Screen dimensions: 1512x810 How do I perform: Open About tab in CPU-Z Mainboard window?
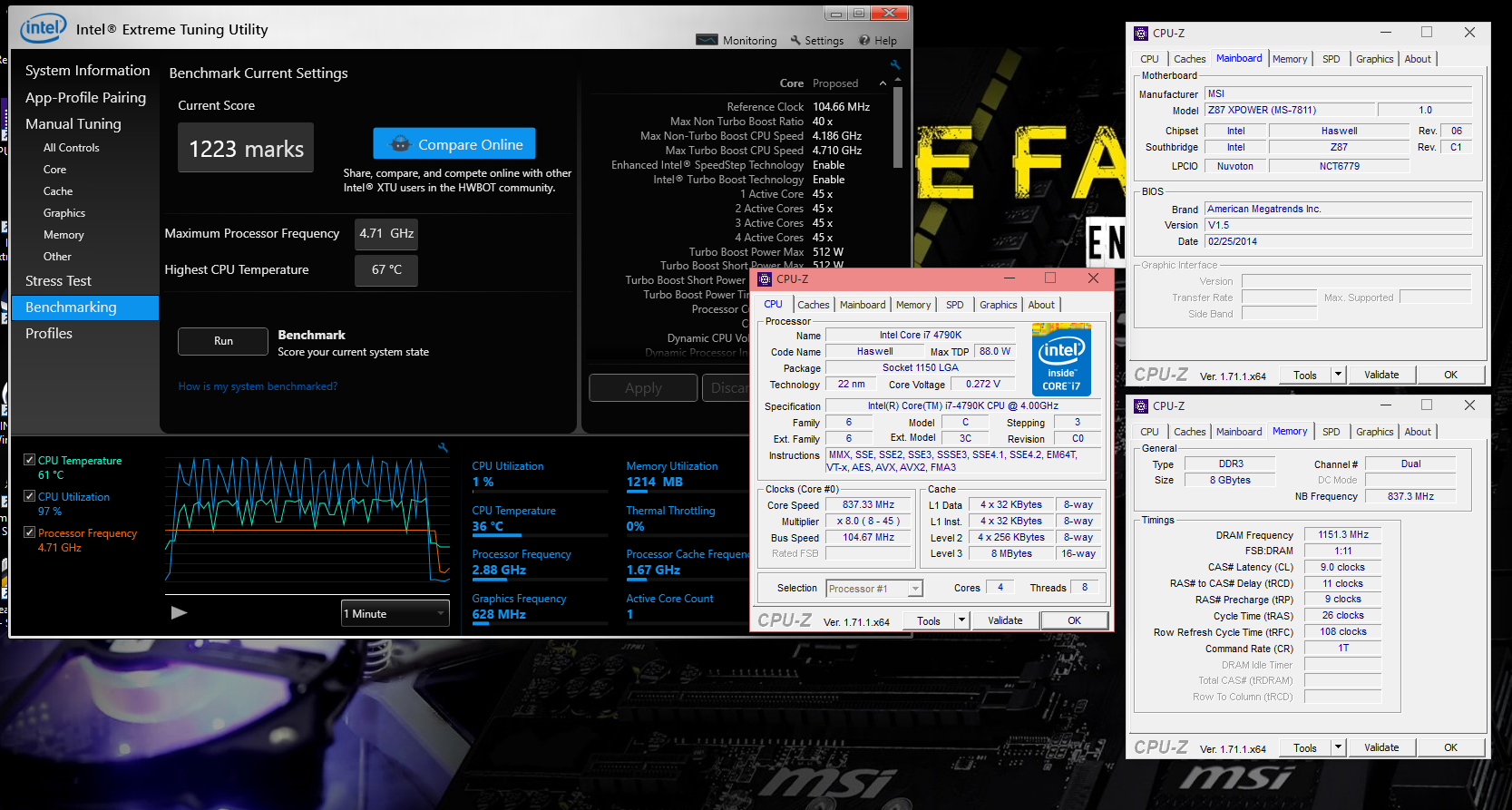[x=1418, y=59]
